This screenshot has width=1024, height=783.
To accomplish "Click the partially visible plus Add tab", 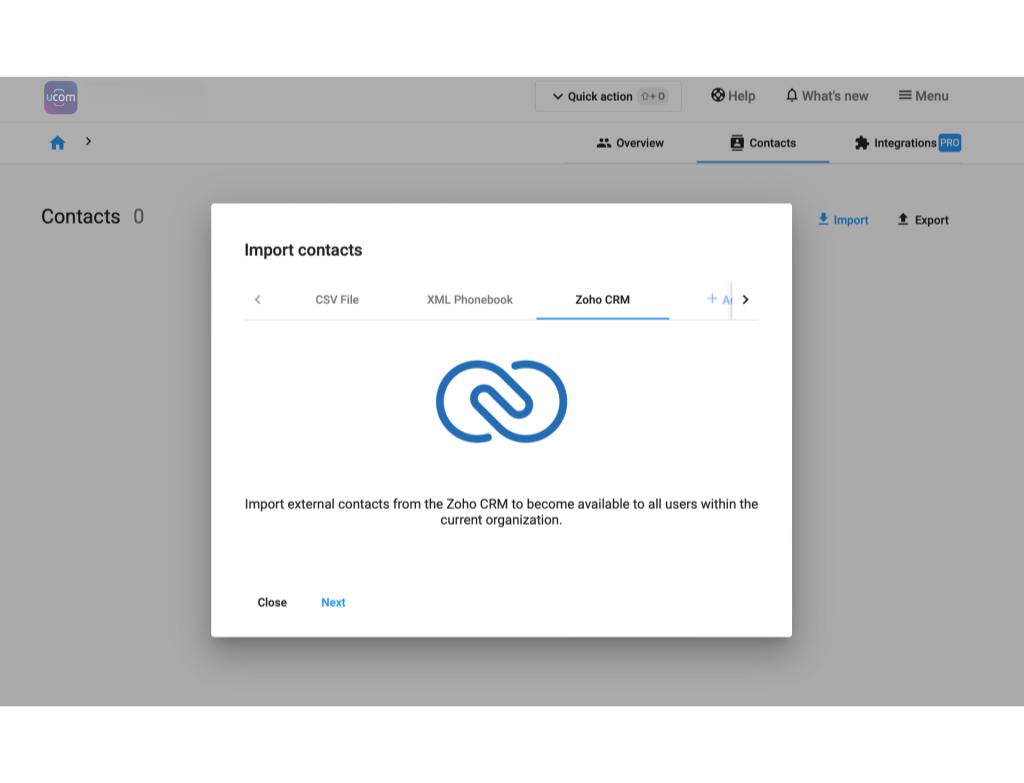I will click(718, 299).
